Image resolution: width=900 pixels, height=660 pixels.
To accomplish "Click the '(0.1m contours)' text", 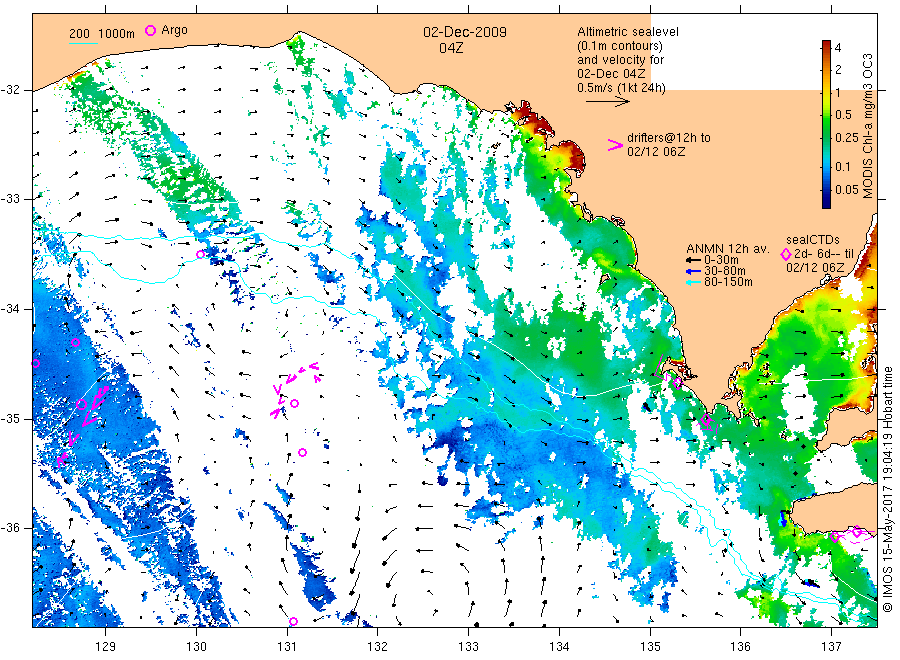I will pos(620,46).
